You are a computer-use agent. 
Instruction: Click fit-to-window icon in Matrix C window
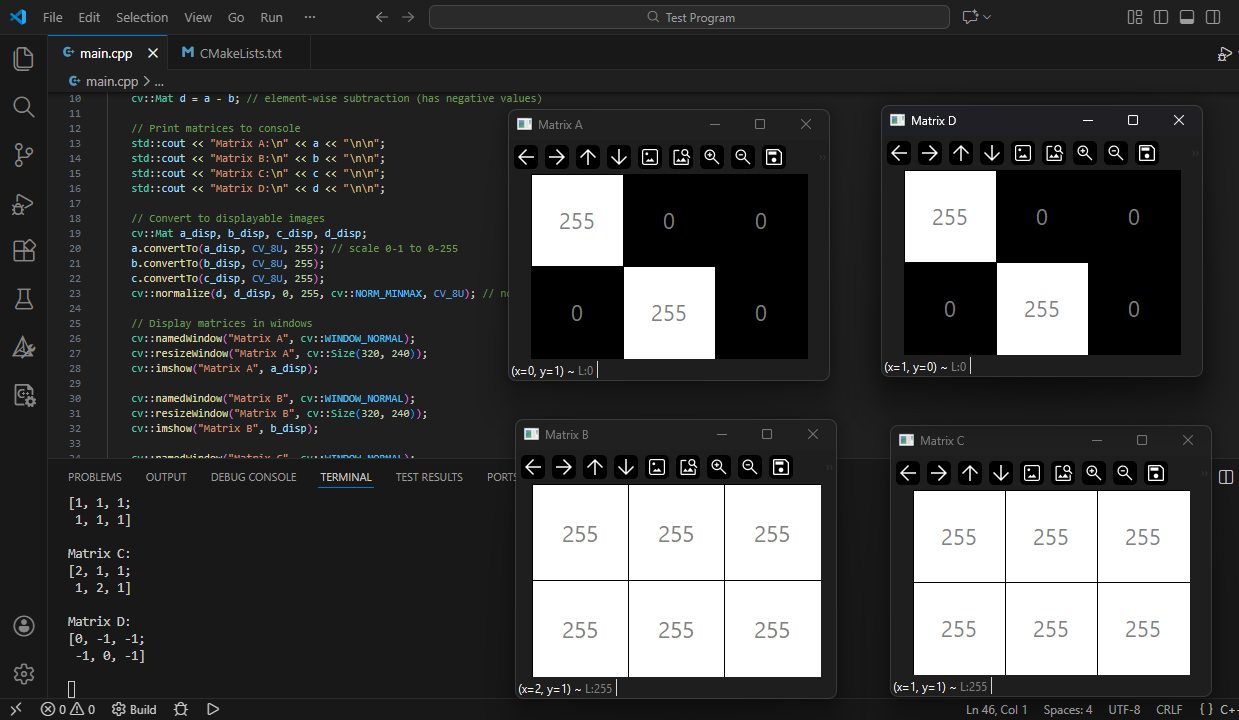point(1062,473)
